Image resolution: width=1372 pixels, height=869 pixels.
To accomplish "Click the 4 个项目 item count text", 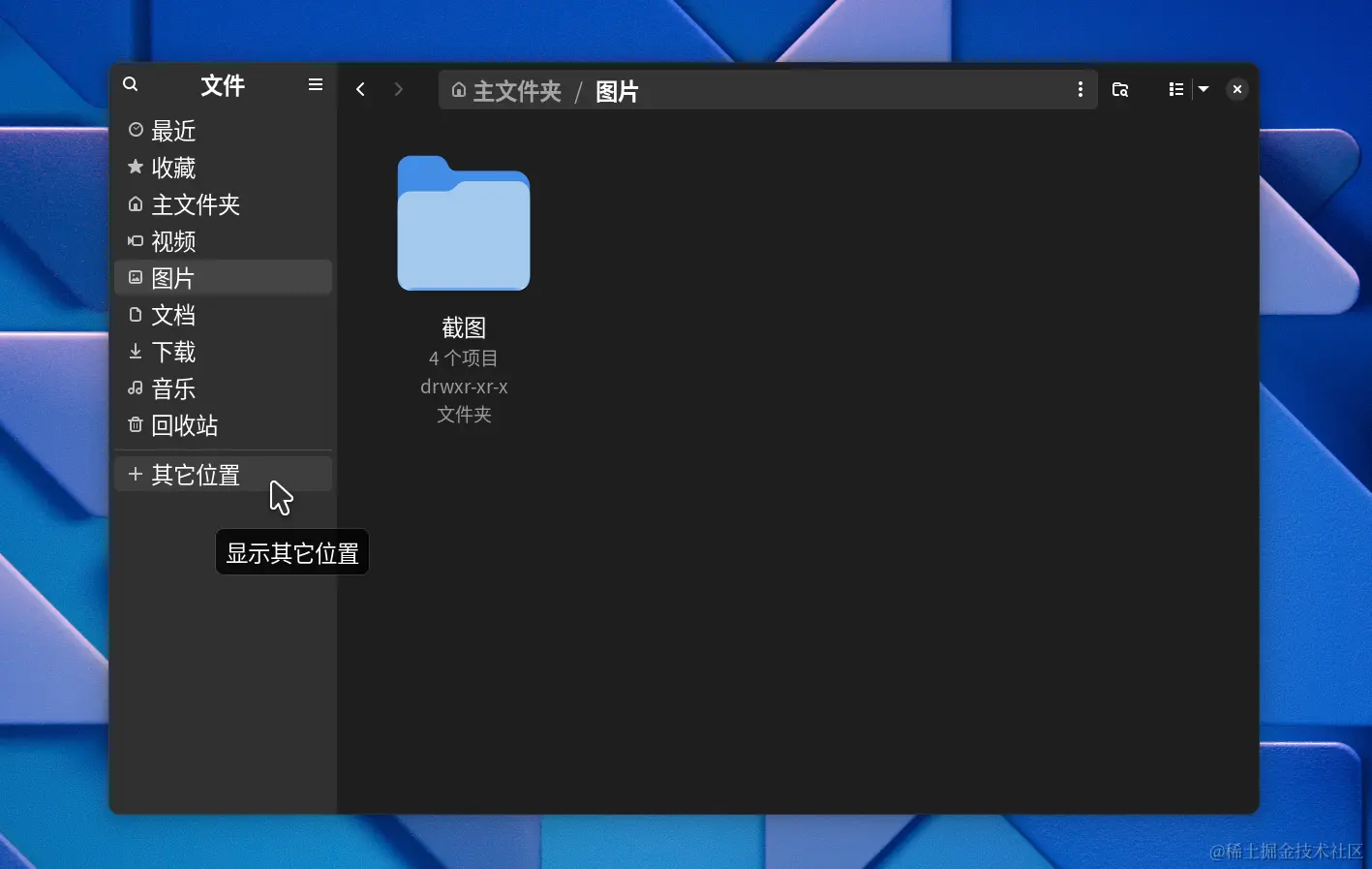I will pos(464,358).
